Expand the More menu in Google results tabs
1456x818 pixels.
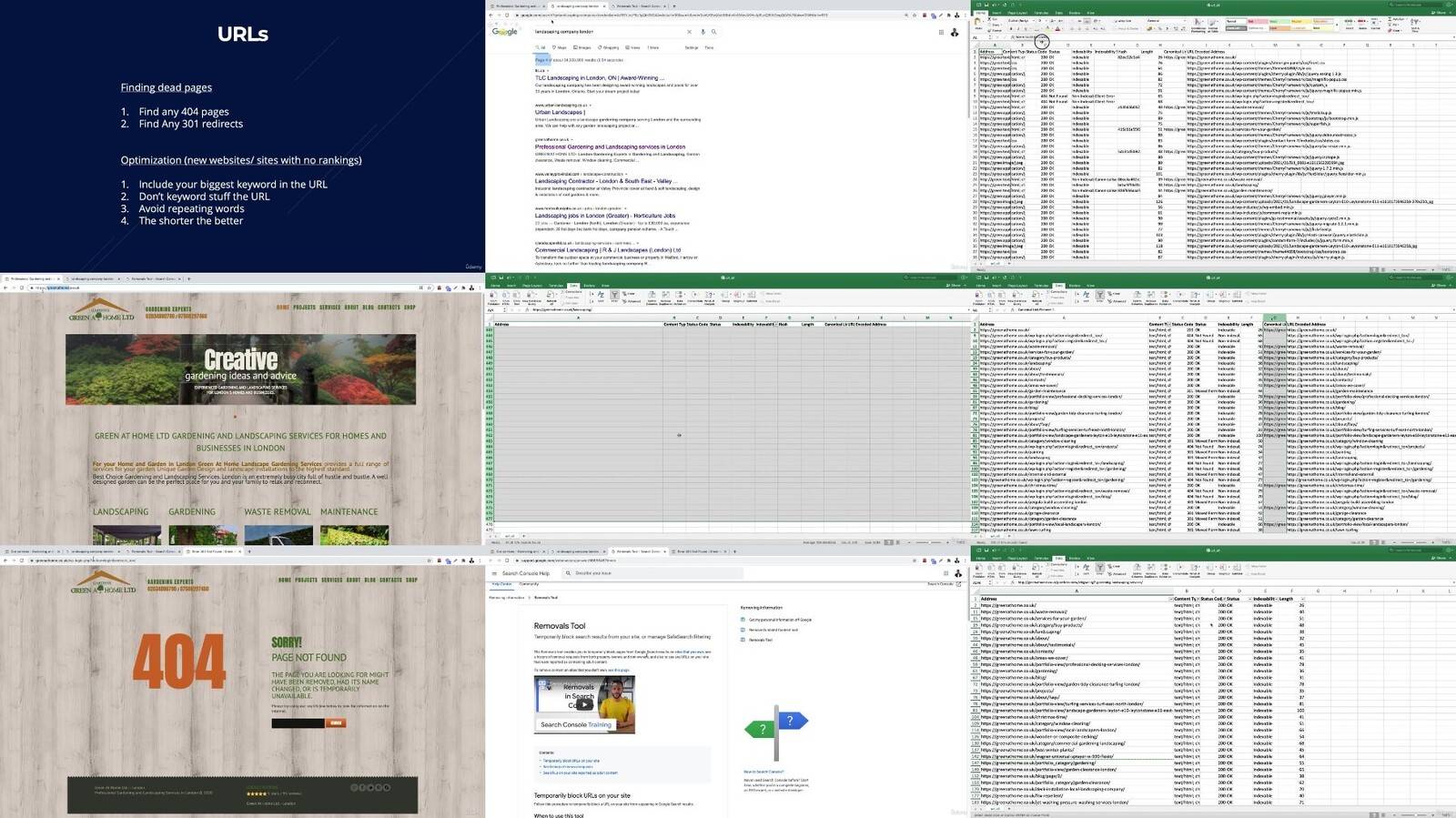653,47
